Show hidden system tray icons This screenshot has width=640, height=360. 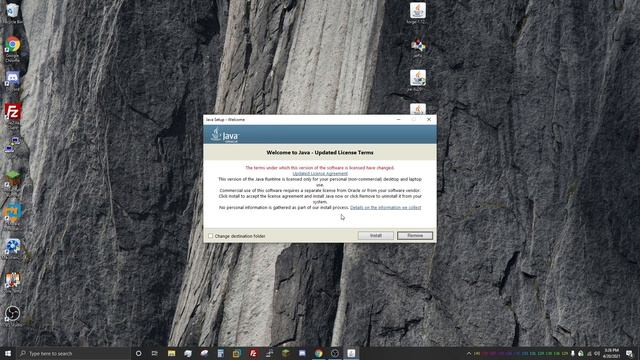coord(469,353)
